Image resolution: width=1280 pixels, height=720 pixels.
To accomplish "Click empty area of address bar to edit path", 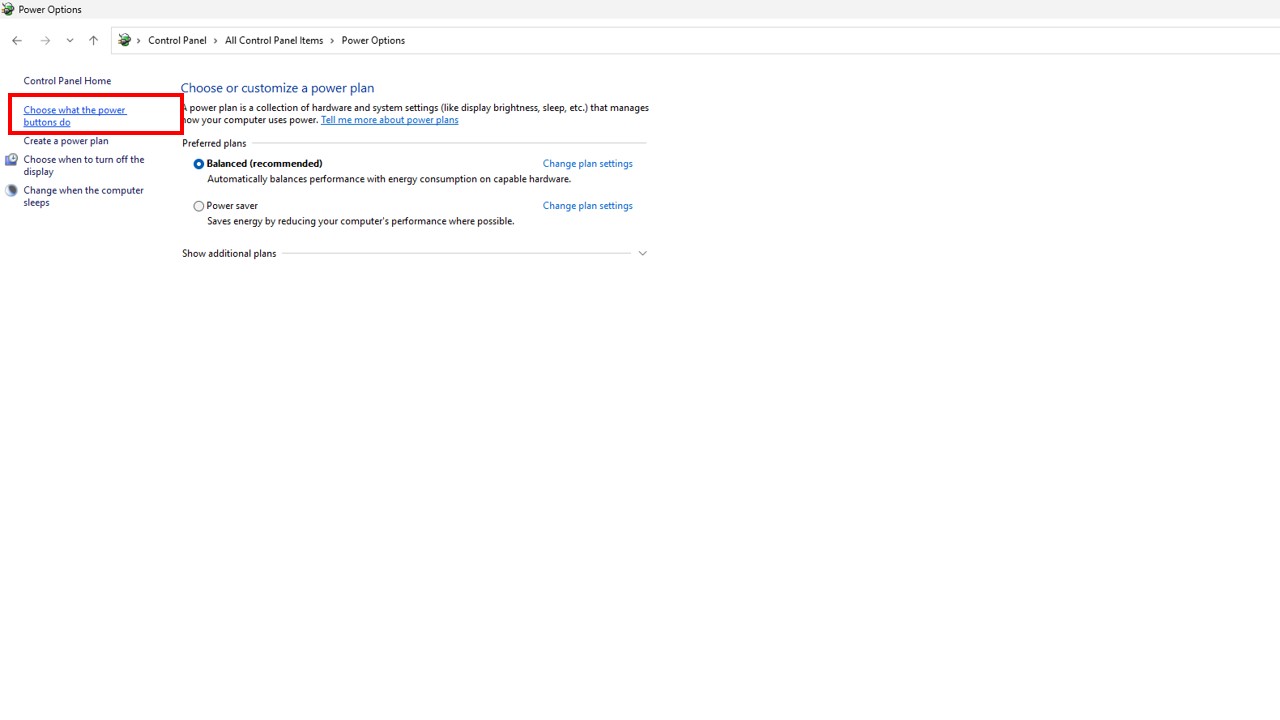I will click(x=800, y=41).
